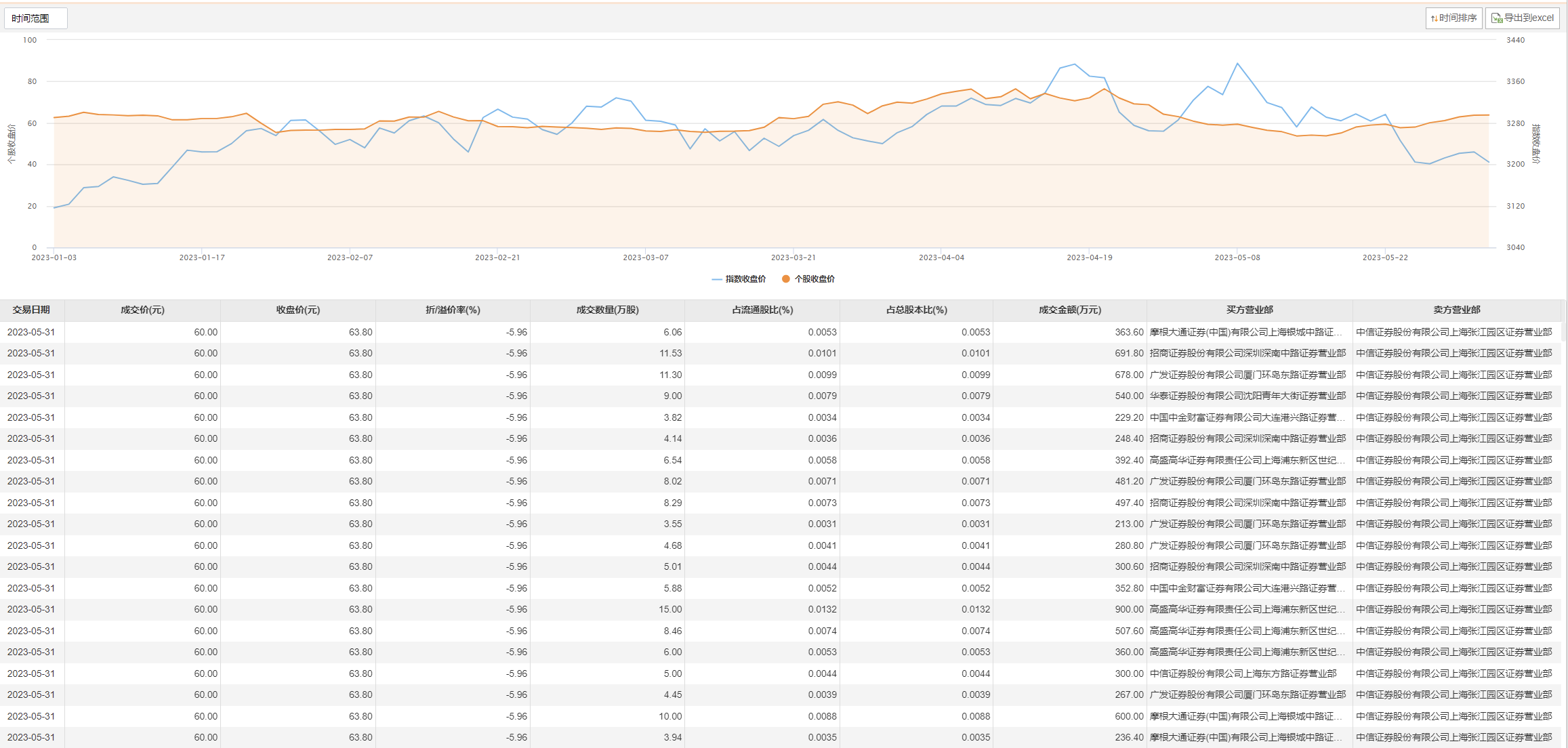This screenshot has width=1568, height=748.
Task: Click 成交金额(万元) column header
Action: click(x=1070, y=310)
